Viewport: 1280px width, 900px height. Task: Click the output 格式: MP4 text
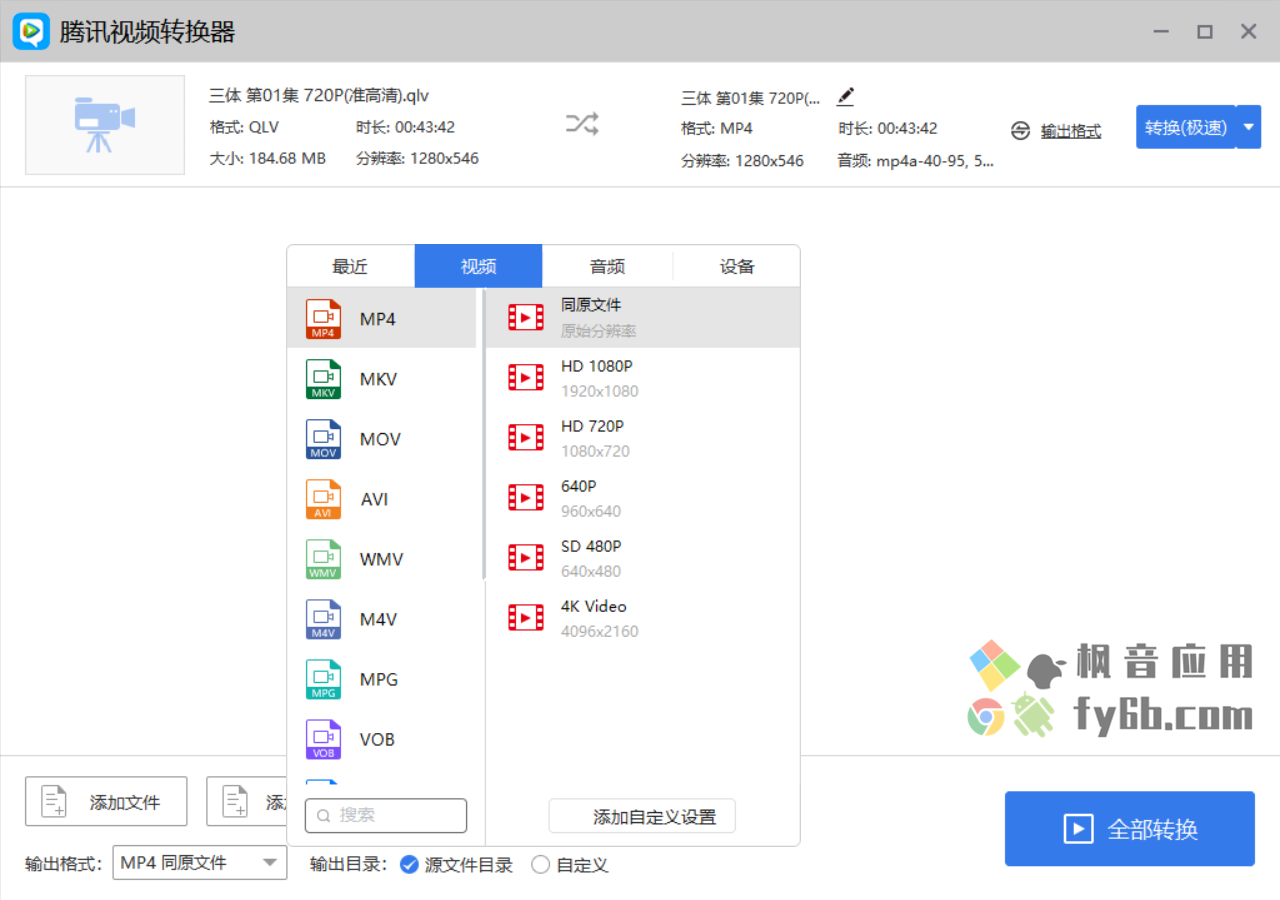pyautogui.click(x=717, y=128)
